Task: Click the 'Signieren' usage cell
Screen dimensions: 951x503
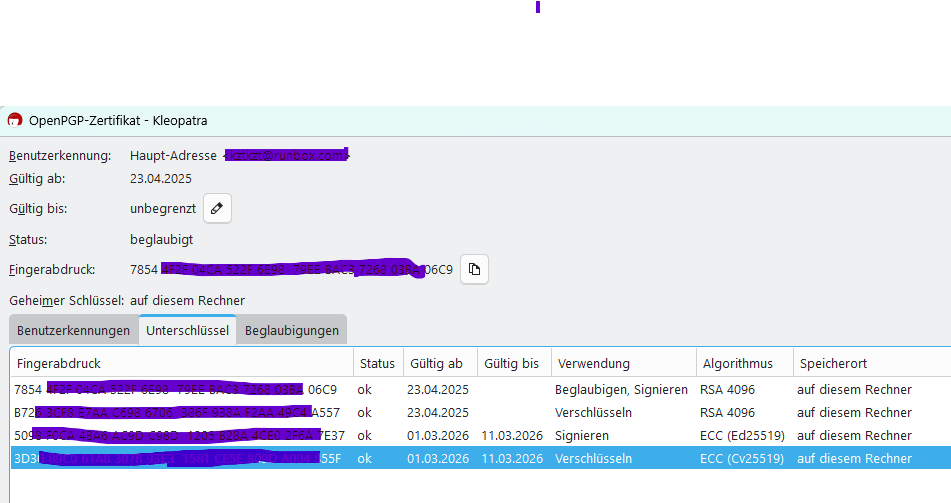Action: (x=582, y=436)
